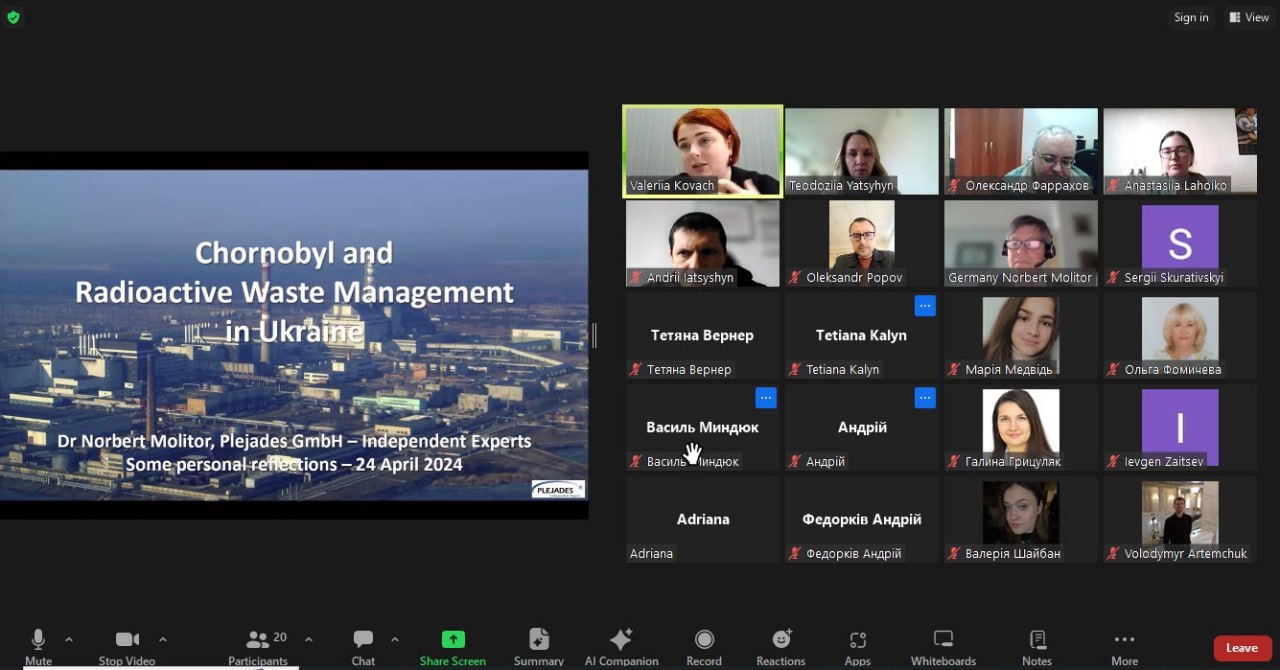Expand the chevron next to Participants
Viewport: 1280px width, 670px height.
click(x=308, y=639)
